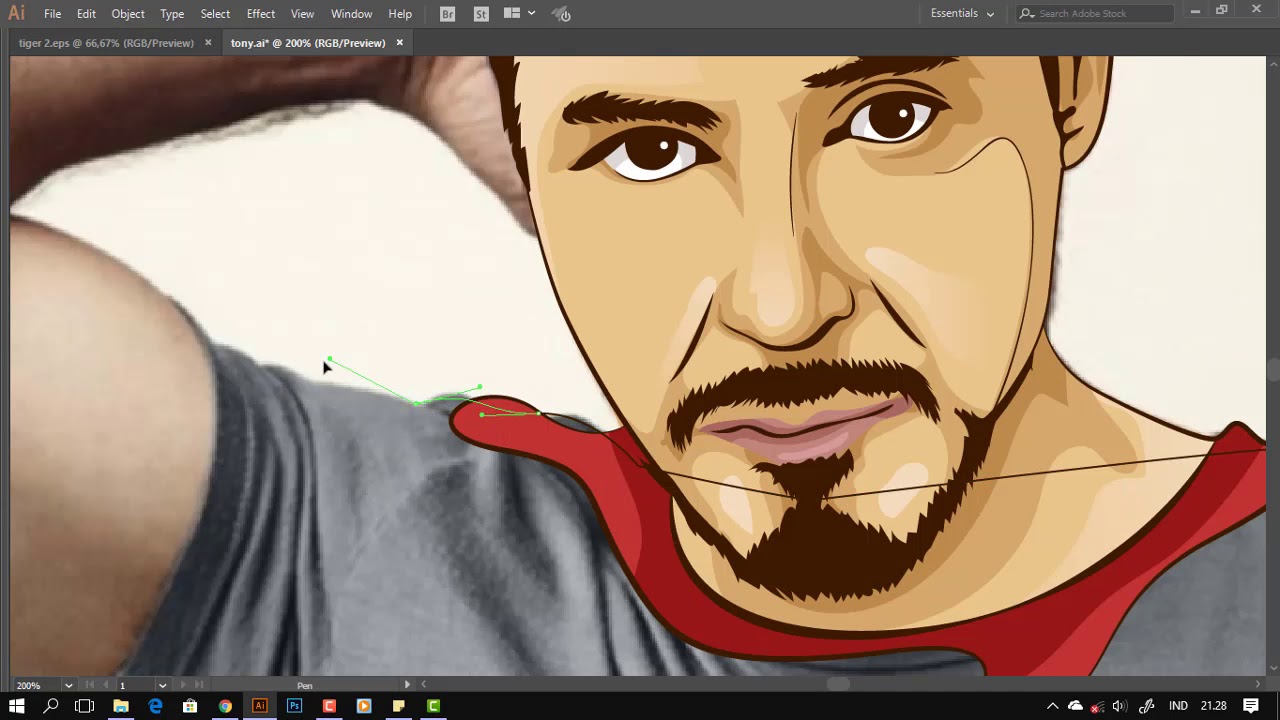The image size is (1280, 720).
Task: Open Chrome from the taskbar
Action: tap(224, 706)
